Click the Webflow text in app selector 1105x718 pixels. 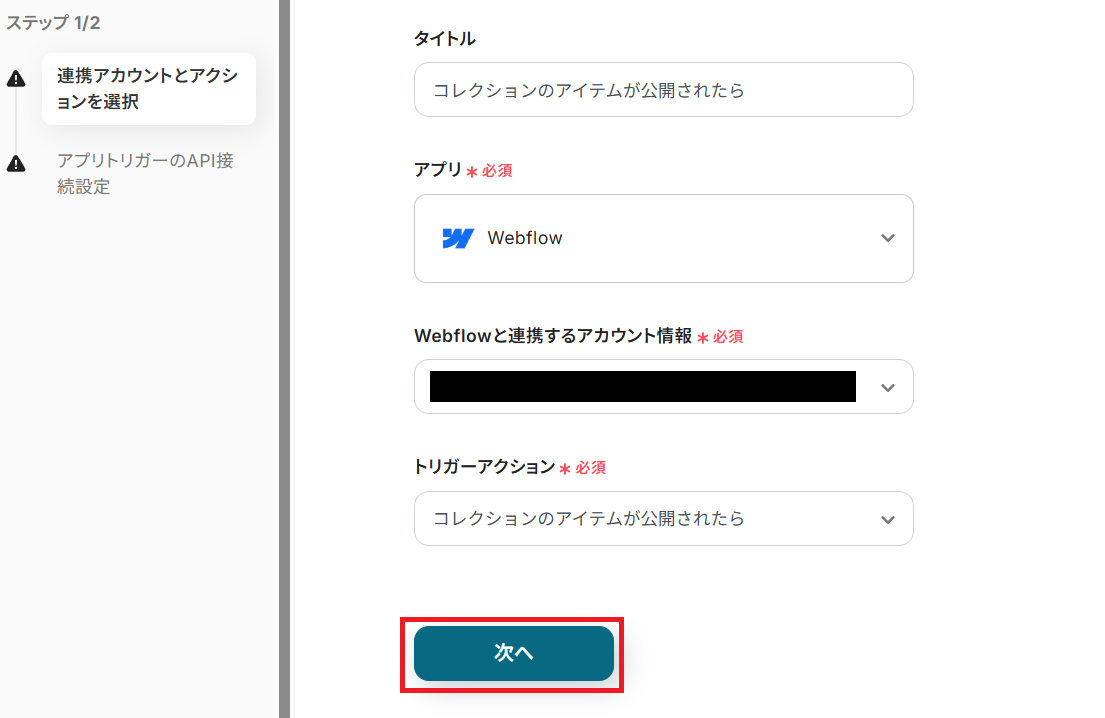click(525, 238)
